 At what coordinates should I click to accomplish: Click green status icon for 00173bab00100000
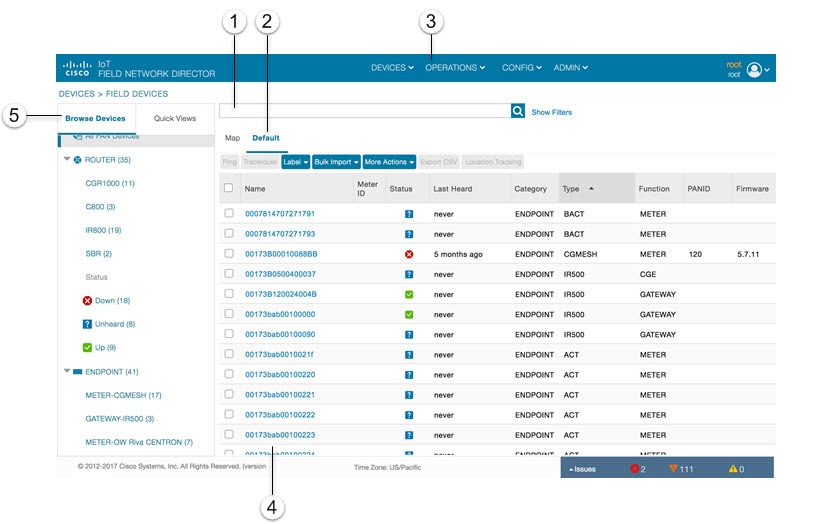(x=409, y=314)
